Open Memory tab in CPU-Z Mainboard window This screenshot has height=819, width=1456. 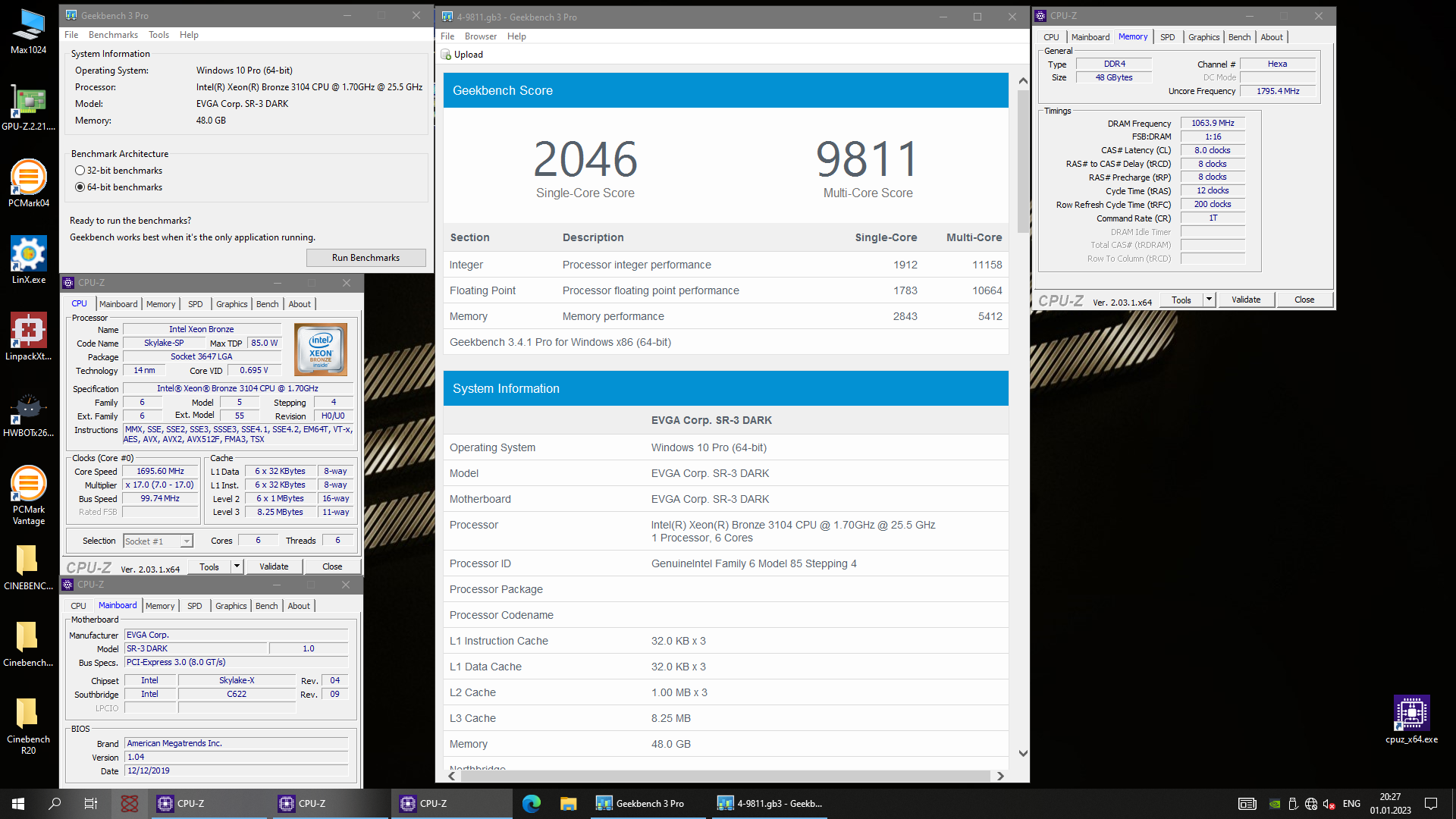tap(160, 606)
